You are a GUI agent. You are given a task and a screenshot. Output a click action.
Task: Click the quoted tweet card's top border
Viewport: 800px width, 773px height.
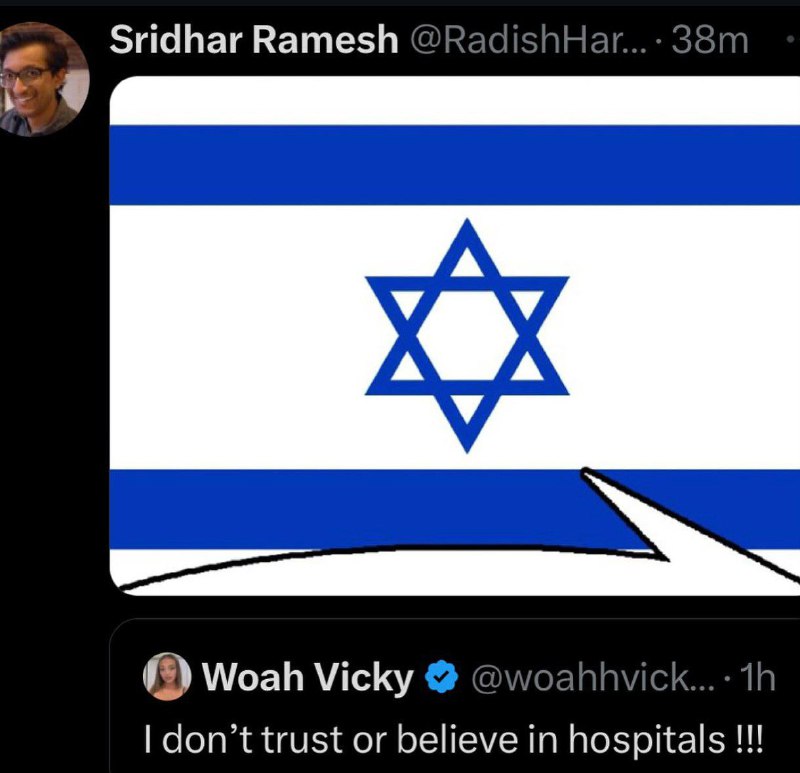[x=455, y=619]
